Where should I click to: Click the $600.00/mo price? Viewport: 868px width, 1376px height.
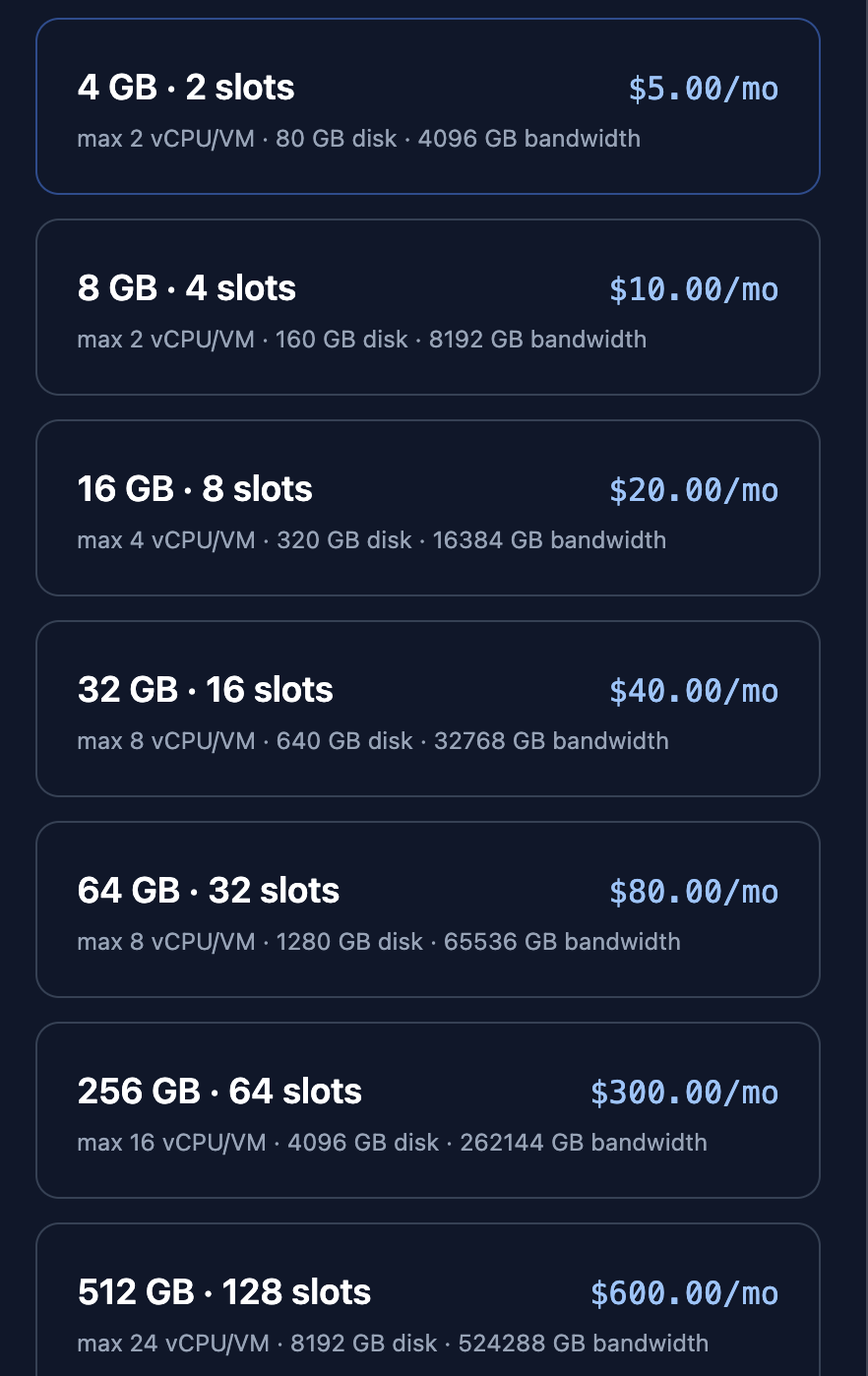tap(685, 1293)
